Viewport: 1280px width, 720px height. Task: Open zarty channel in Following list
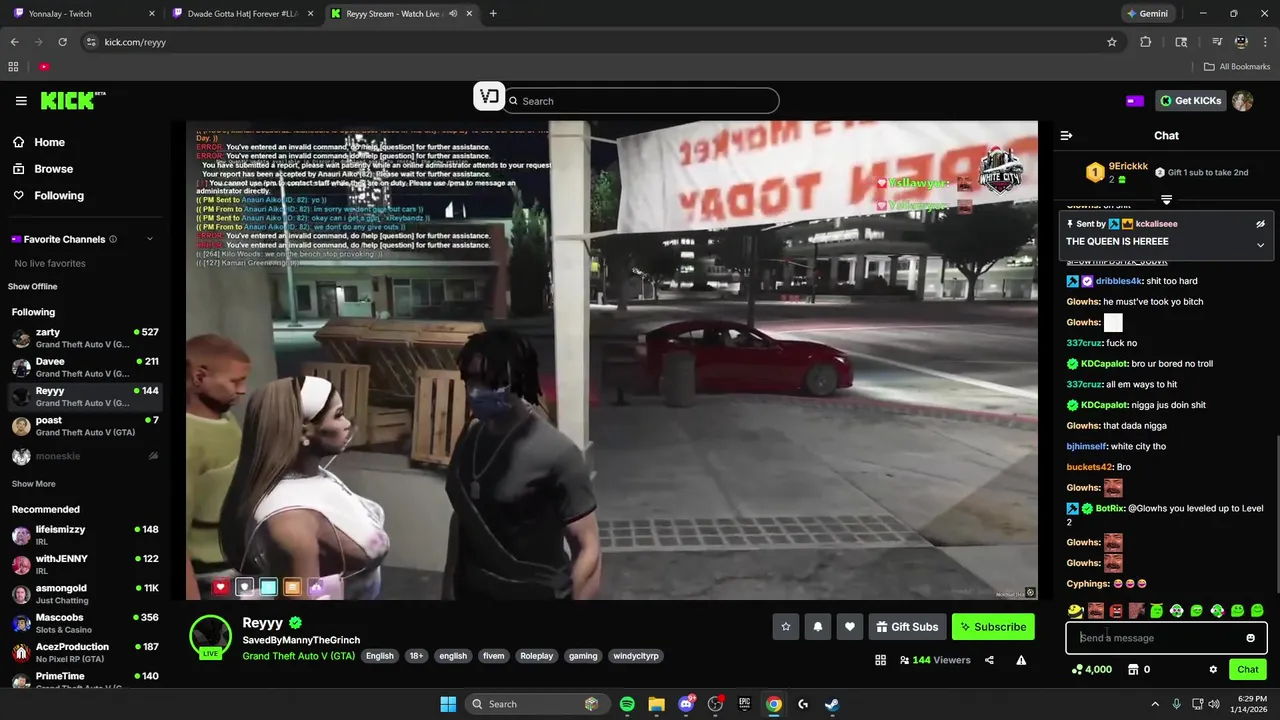tap(85, 338)
